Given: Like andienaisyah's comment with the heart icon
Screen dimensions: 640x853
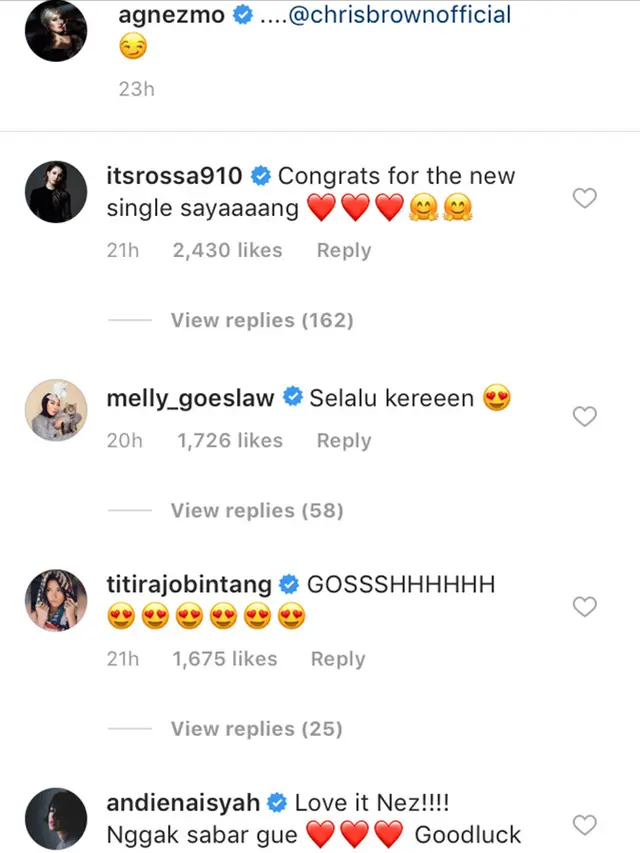Looking at the screenshot, I should [x=585, y=825].
